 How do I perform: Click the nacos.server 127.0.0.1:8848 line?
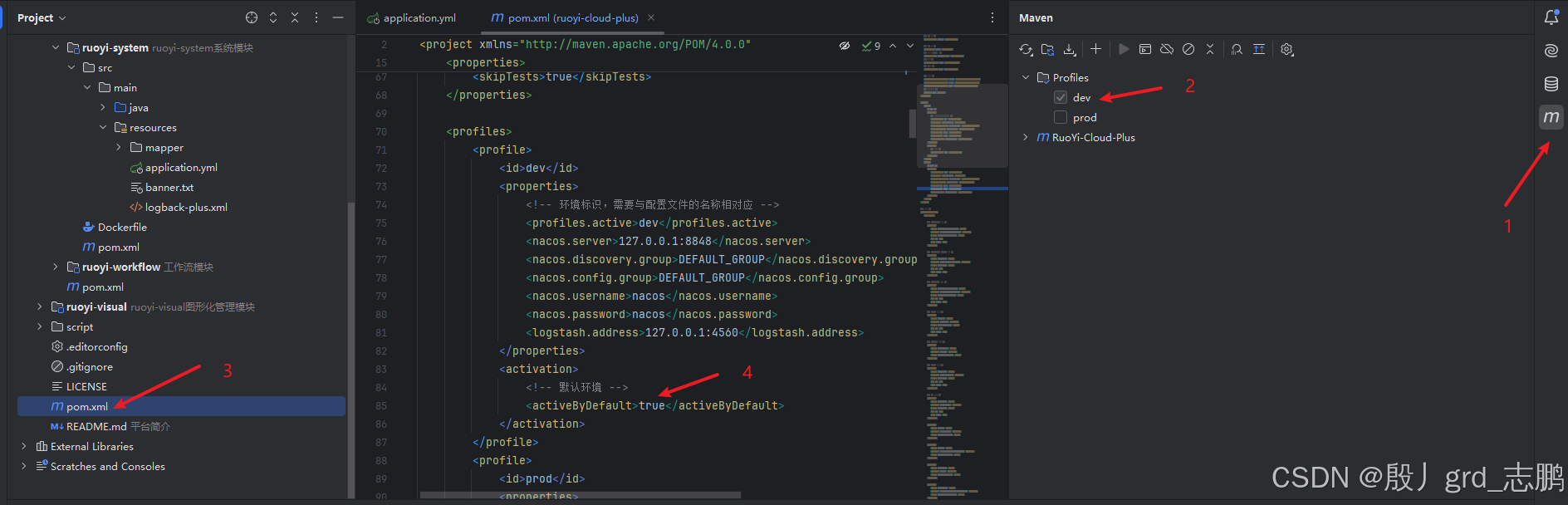(669, 241)
